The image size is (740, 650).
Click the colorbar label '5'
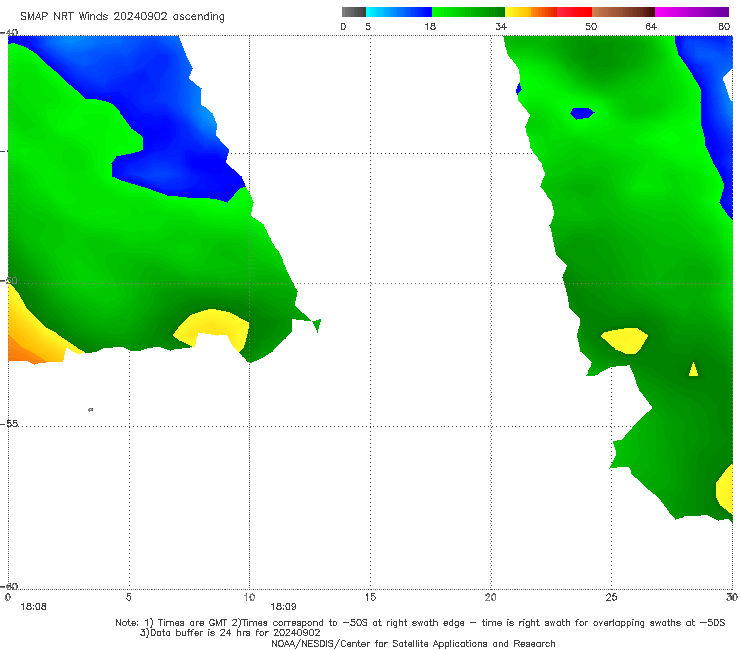point(368,26)
